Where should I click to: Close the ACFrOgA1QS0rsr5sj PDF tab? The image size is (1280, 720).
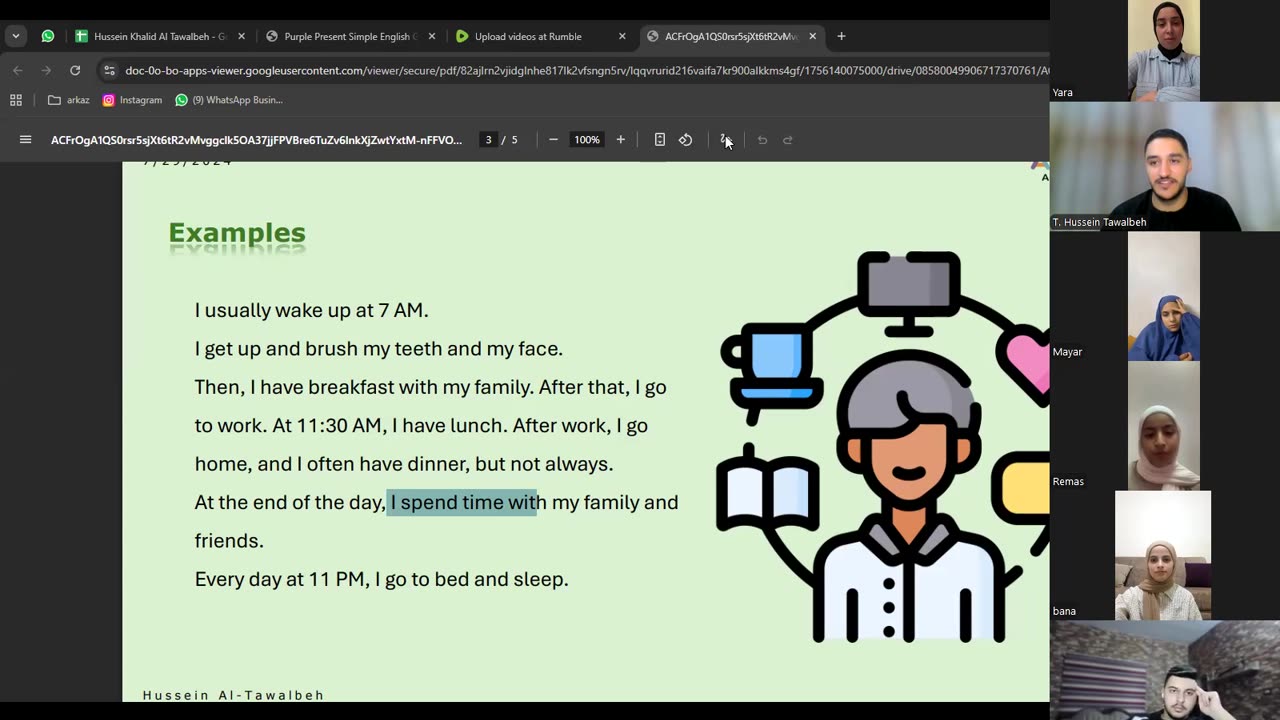(x=812, y=36)
